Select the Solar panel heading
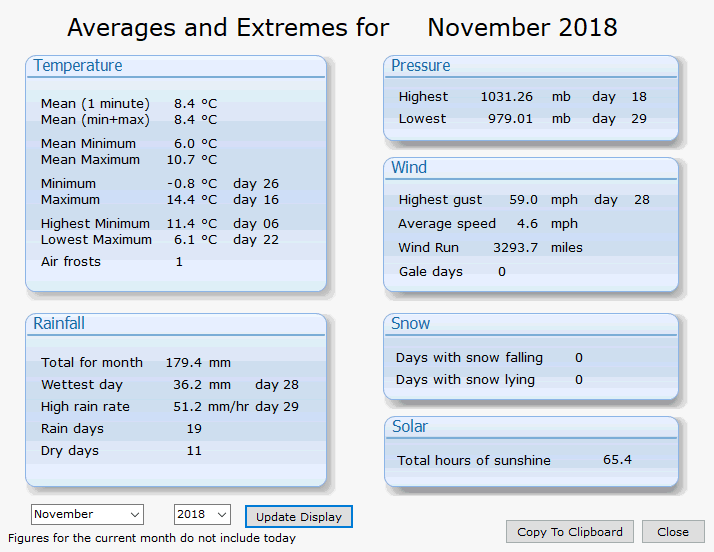 (x=410, y=426)
